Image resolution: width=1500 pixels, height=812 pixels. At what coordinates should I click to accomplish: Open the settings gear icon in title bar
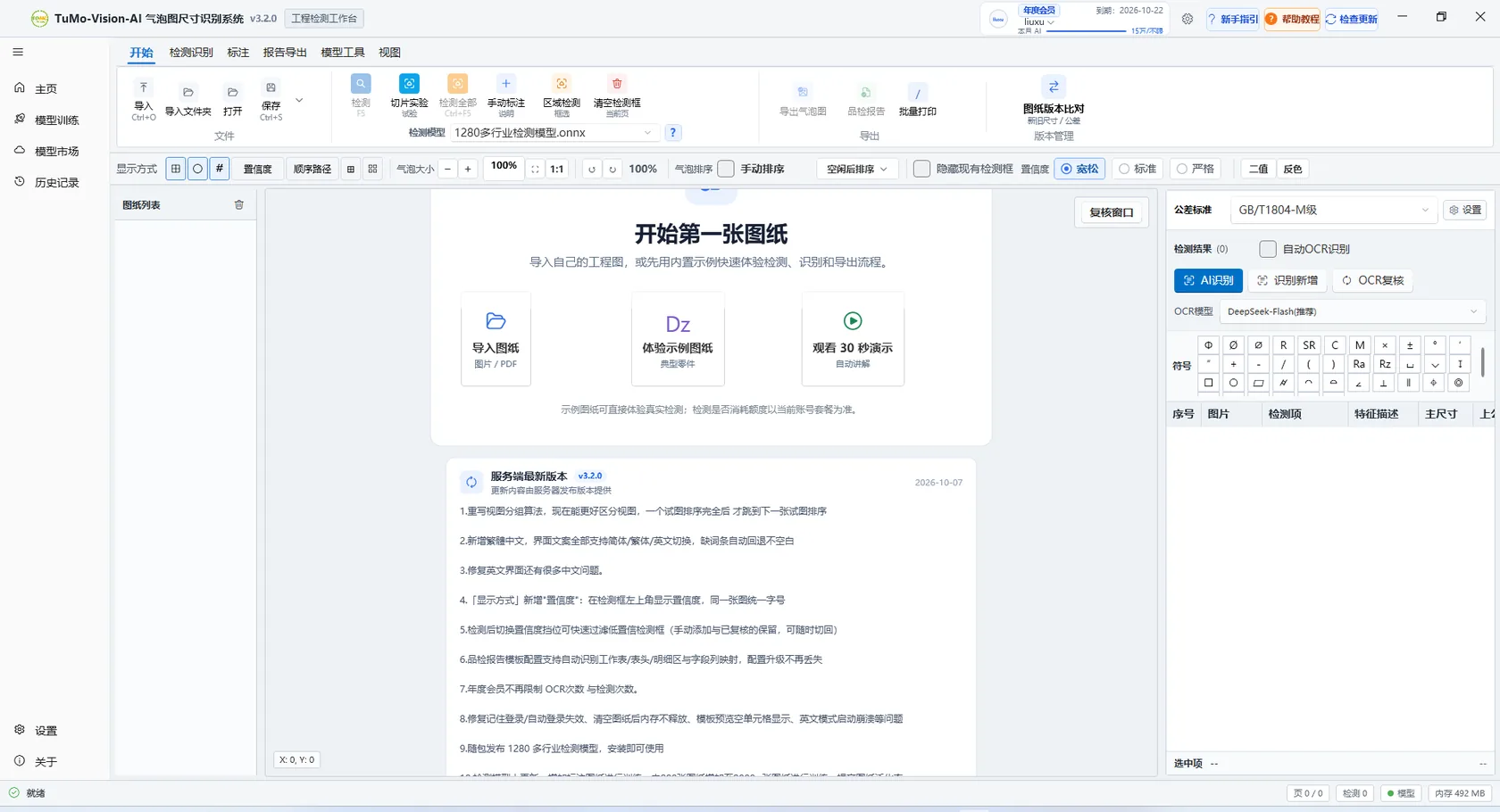click(1187, 19)
